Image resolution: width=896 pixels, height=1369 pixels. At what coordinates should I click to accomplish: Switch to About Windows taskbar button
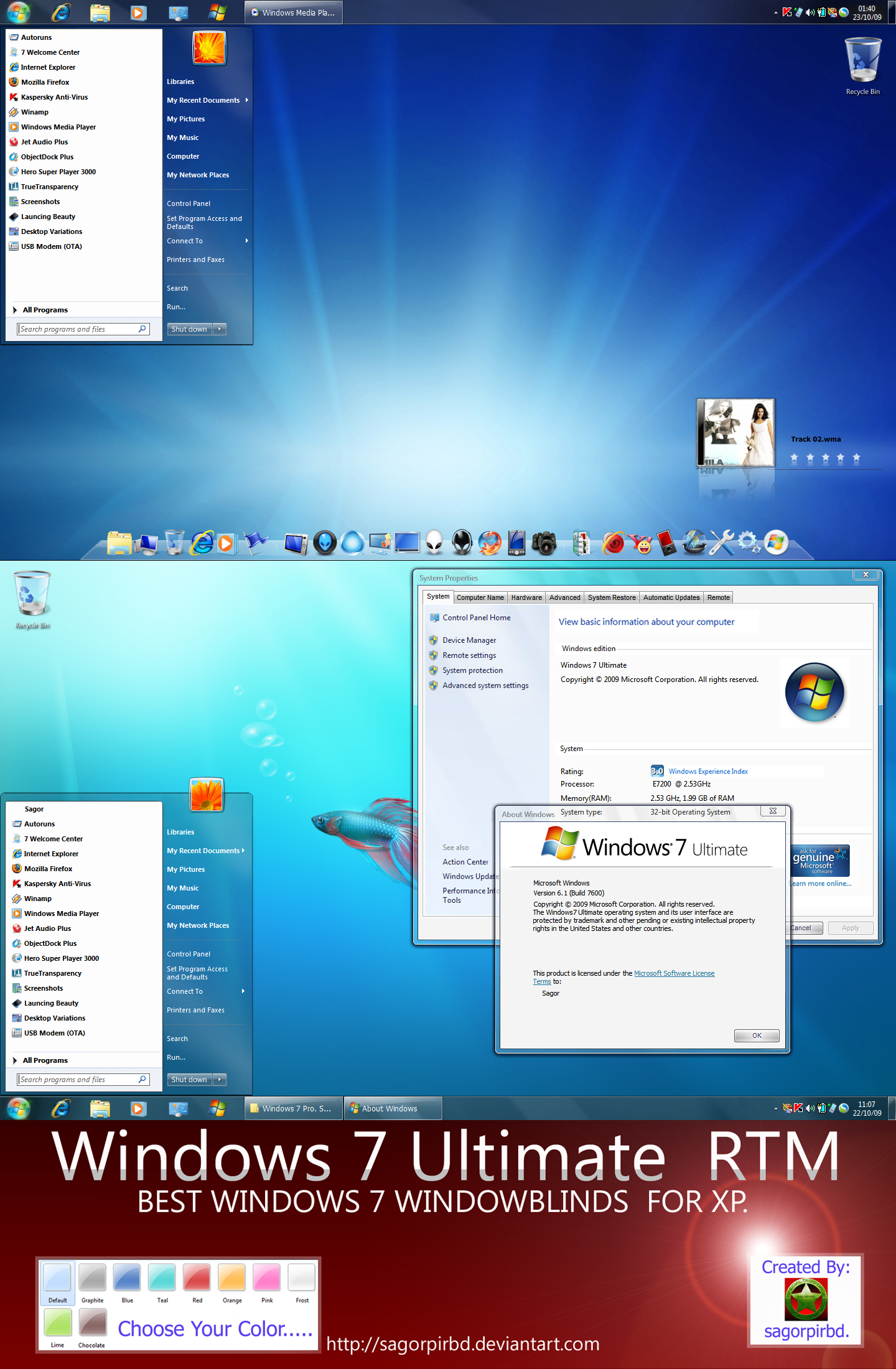(x=393, y=1108)
